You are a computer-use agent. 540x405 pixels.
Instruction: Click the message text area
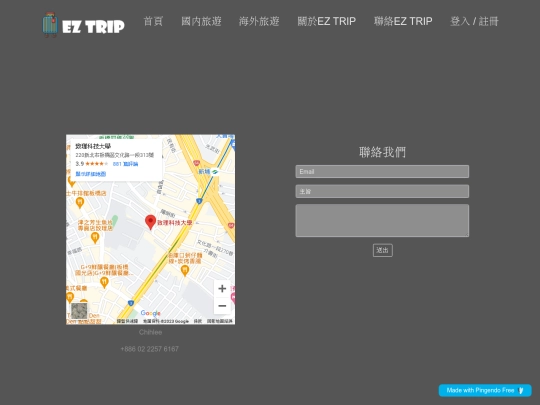[x=382, y=220]
